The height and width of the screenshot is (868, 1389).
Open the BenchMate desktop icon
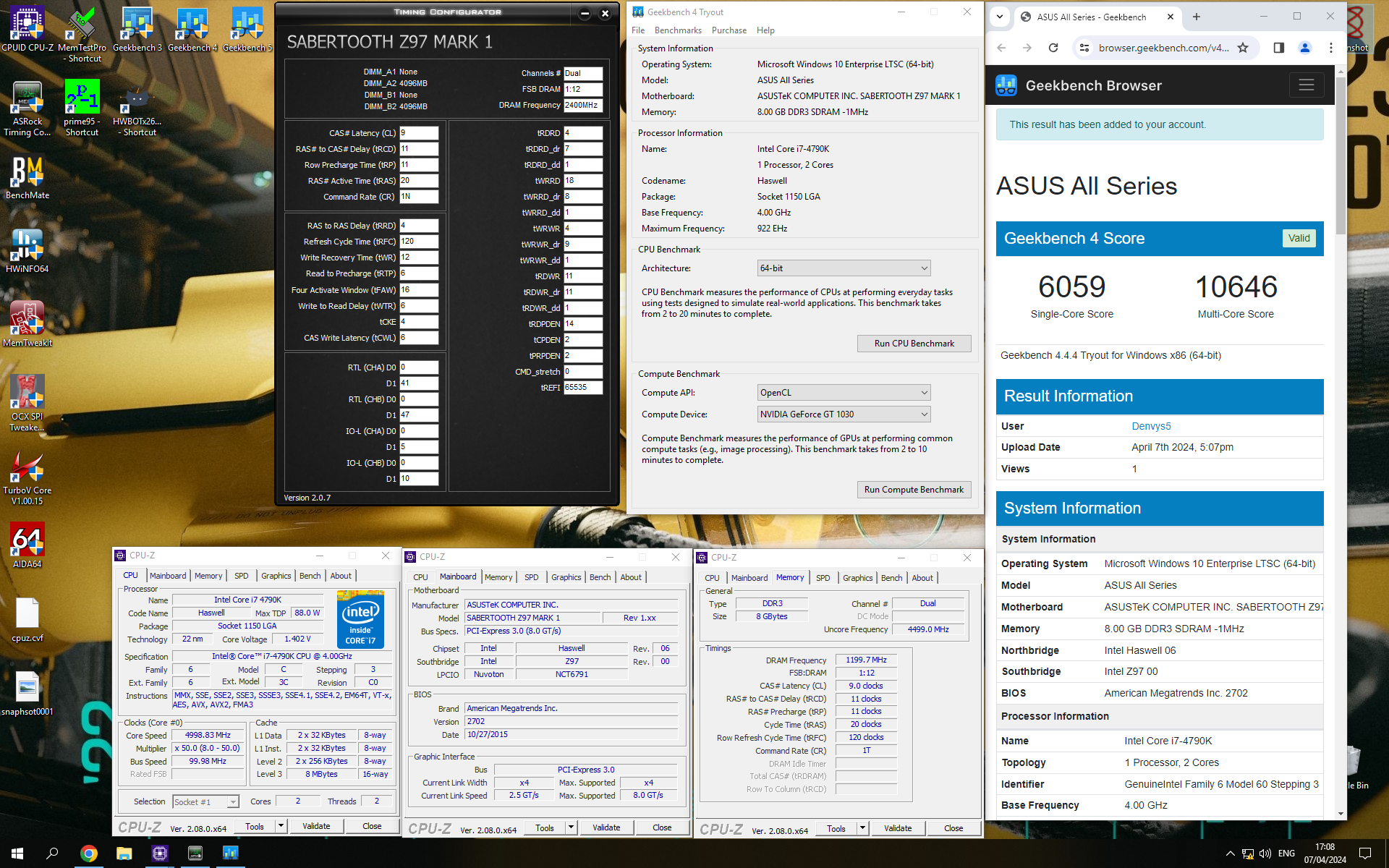27,177
